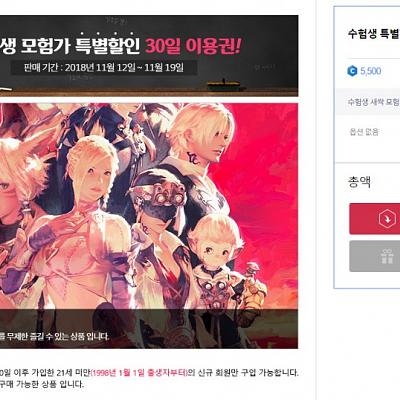Click the blue hexagon C coin icon
Screen dimensions: 400x400
pos(352,71)
